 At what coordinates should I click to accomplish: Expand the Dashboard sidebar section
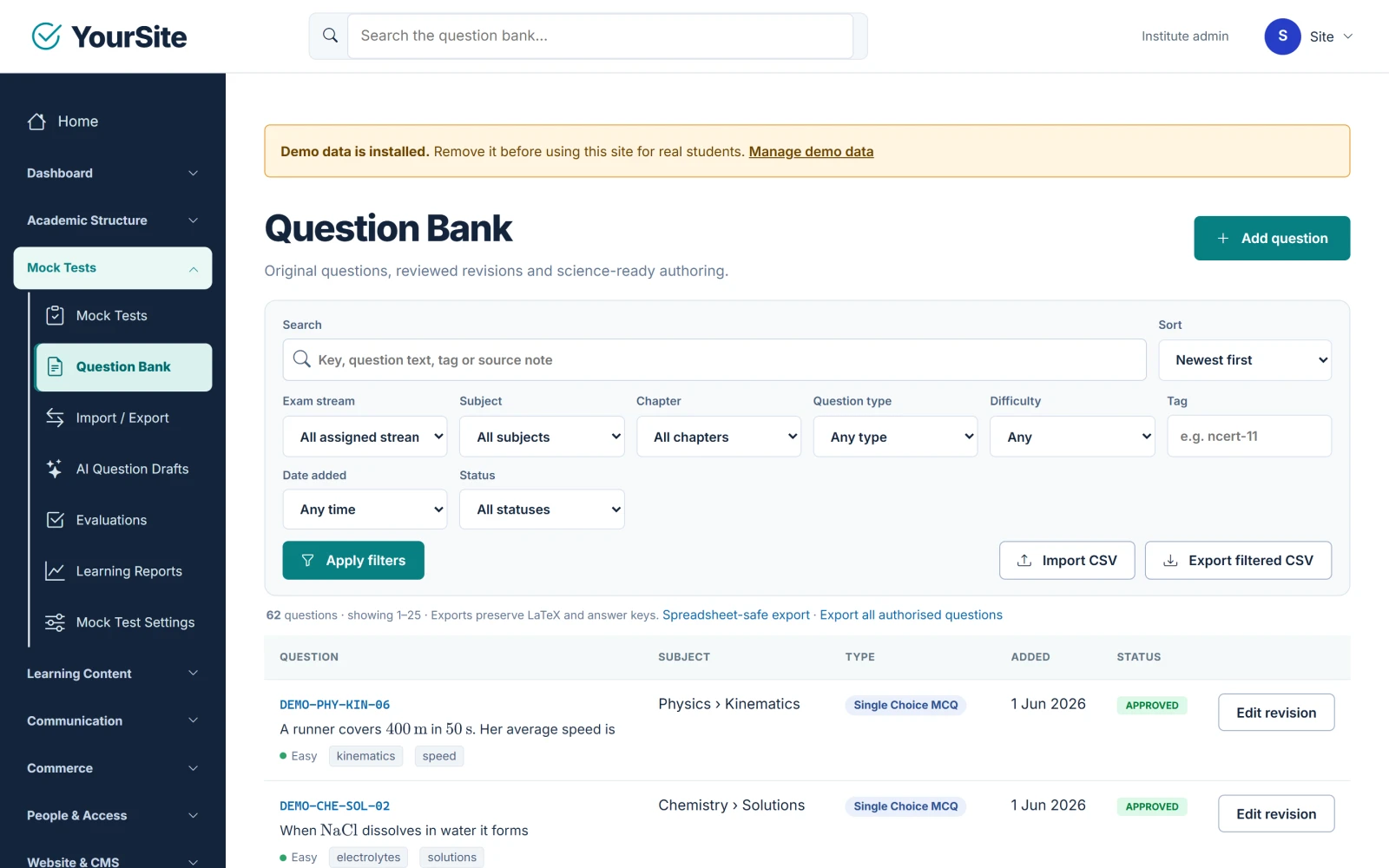click(x=113, y=174)
